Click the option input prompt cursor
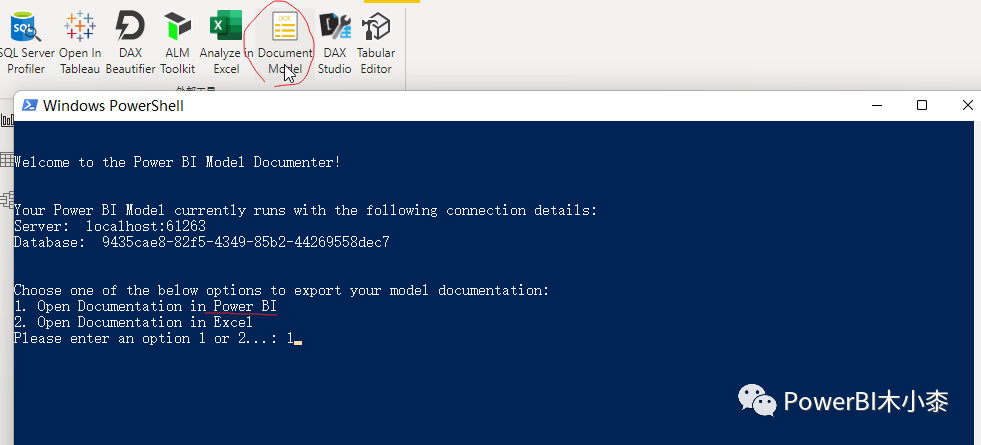Viewport: 981px width, 445px height. click(x=297, y=339)
